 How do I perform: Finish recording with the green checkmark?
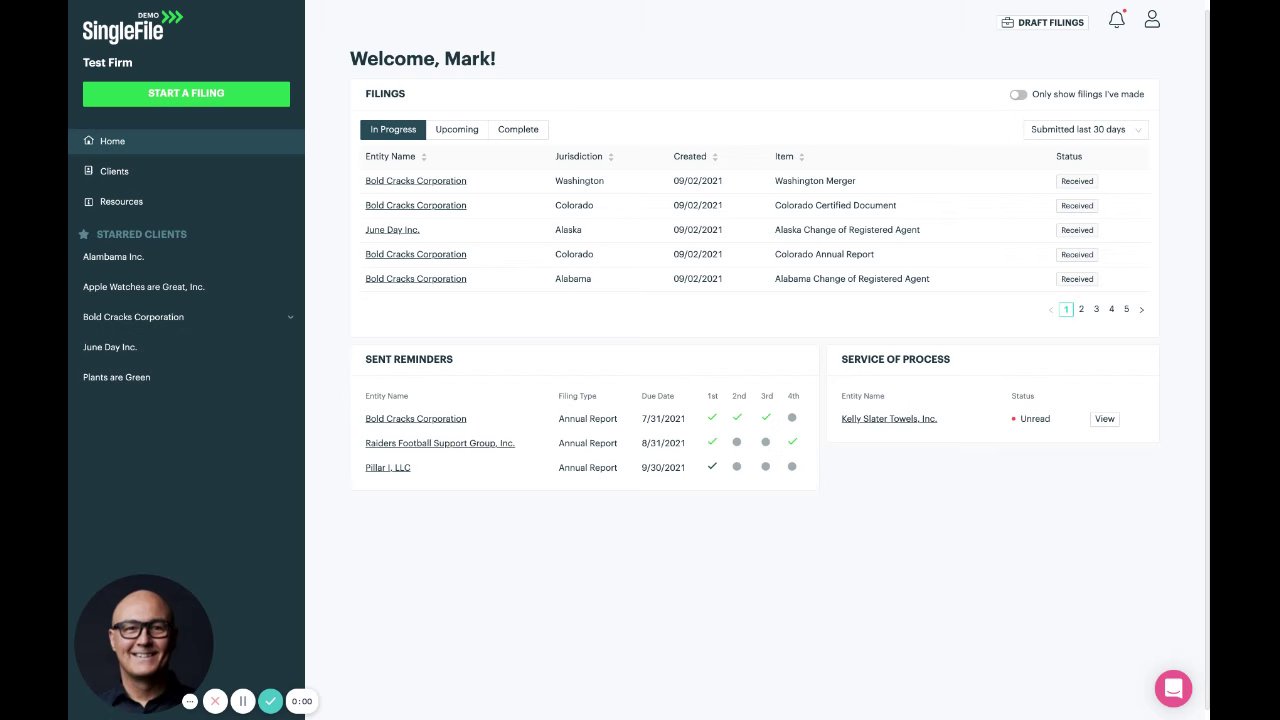coord(270,701)
